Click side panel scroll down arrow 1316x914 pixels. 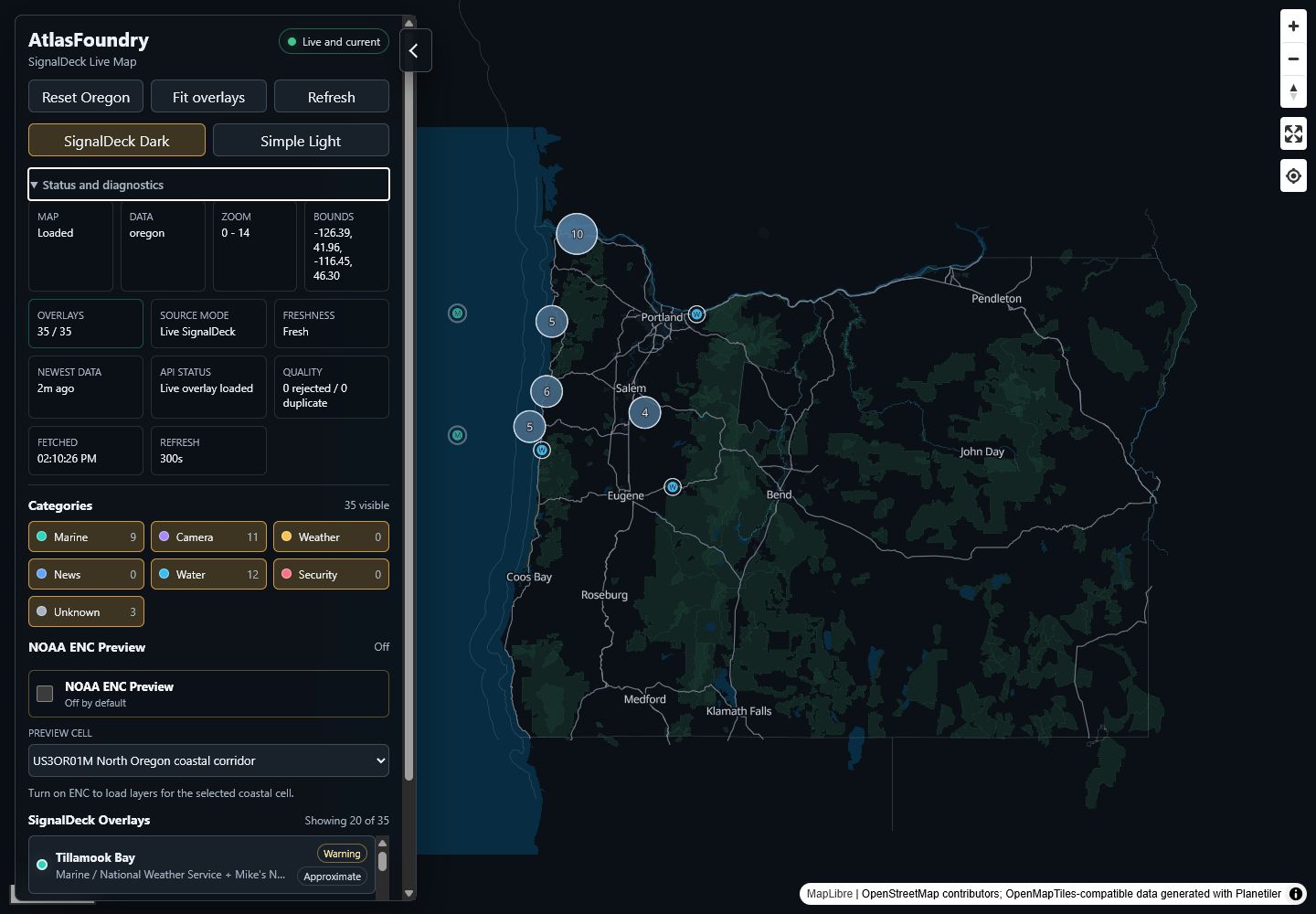pos(409,893)
